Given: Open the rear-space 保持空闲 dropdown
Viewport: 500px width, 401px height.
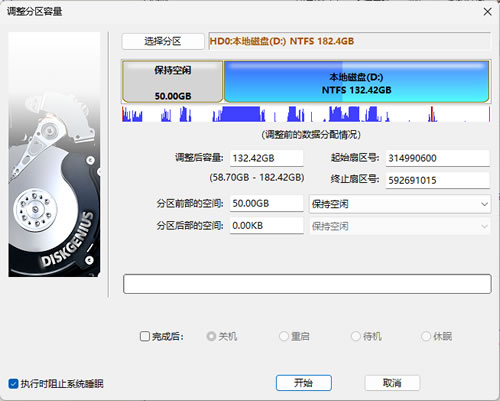Looking at the screenshot, I should 400,226.
